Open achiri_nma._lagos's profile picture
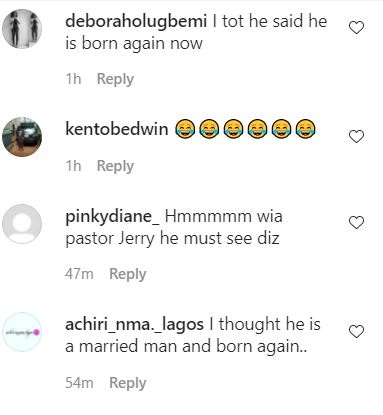 tap(22, 332)
